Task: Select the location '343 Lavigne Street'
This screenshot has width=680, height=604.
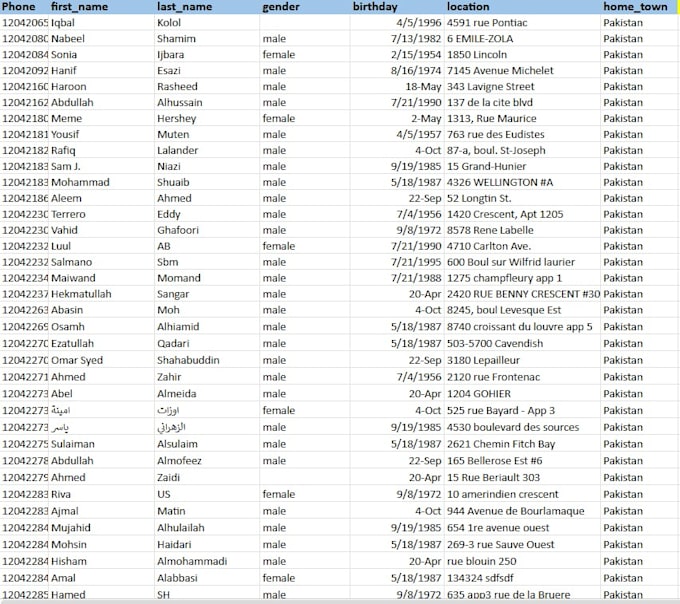Action: pyautogui.click(x=490, y=87)
